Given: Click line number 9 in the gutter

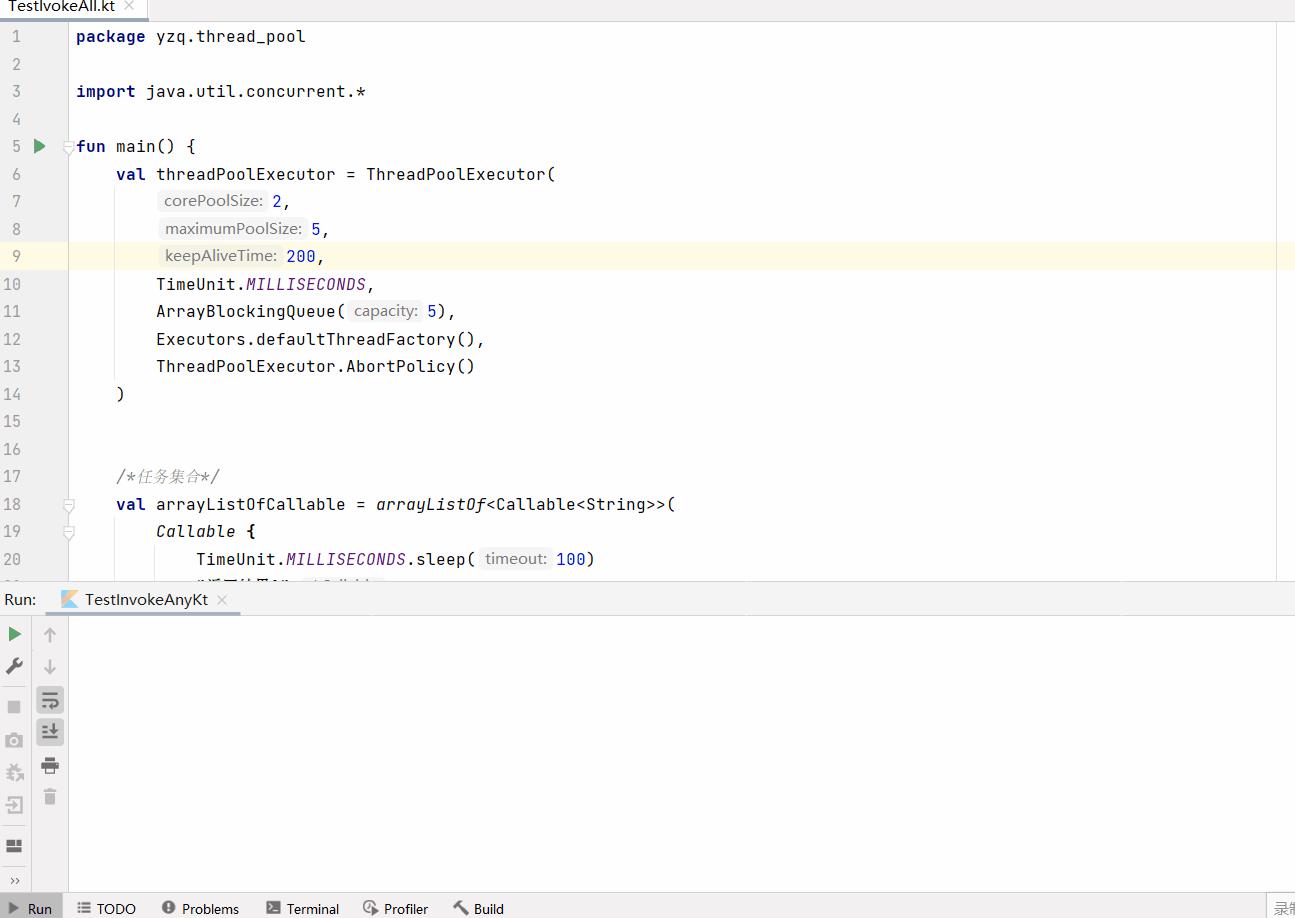Looking at the screenshot, I should click(x=16, y=256).
